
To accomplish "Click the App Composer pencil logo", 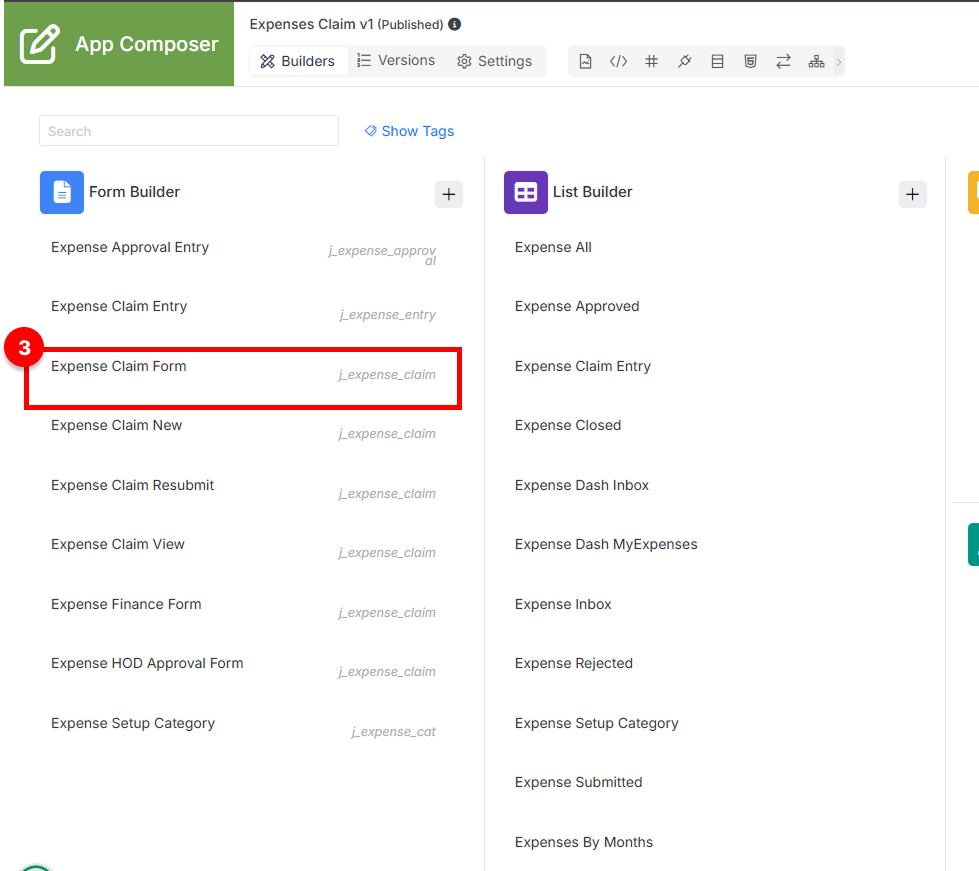I will pos(39,44).
